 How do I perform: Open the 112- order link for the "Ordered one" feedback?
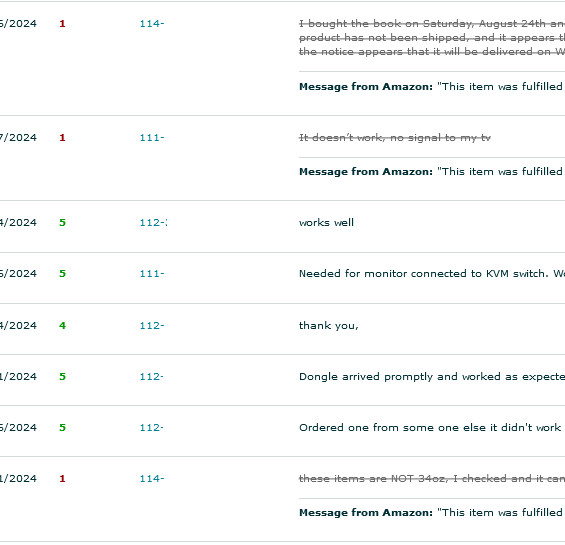pyautogui.click(x=151, y=427)
